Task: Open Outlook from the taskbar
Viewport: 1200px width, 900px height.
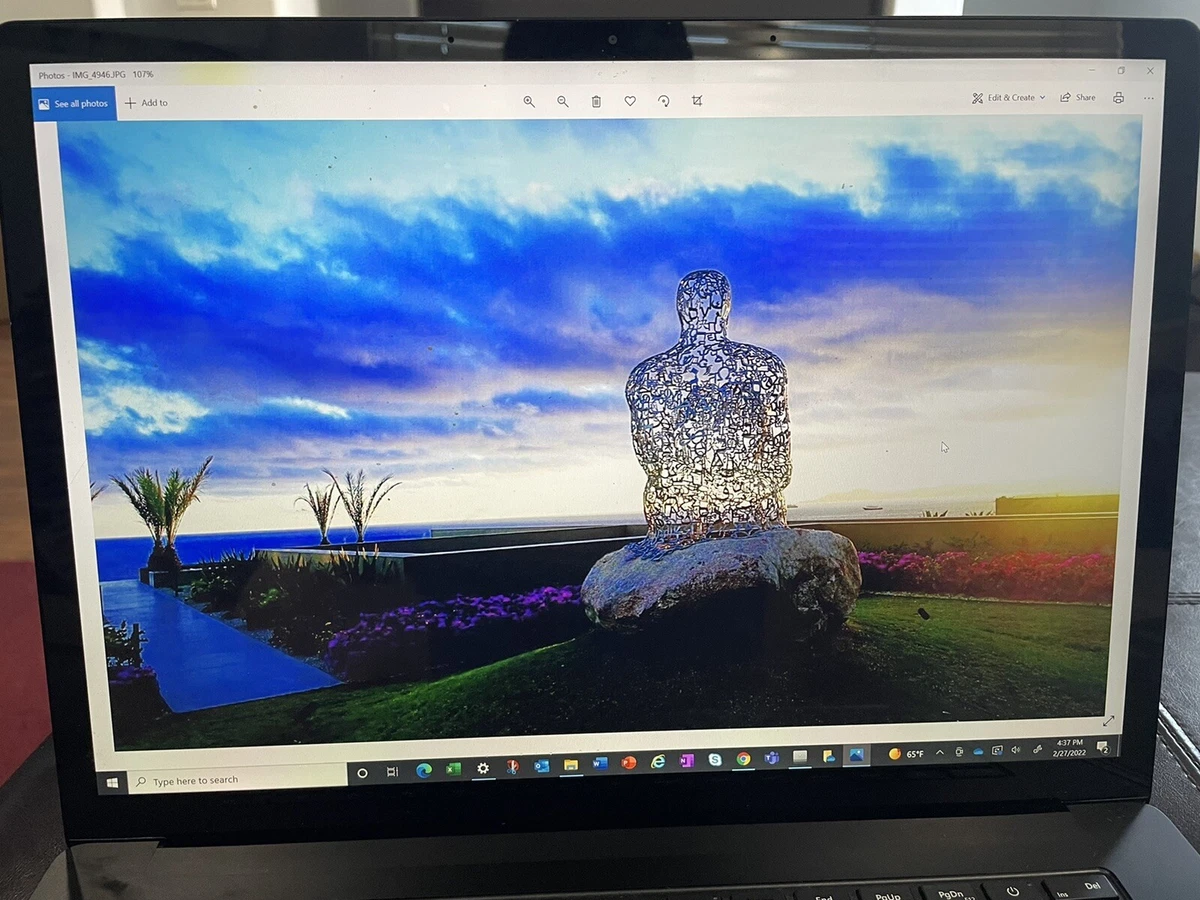Action: (x=541, y=766)
